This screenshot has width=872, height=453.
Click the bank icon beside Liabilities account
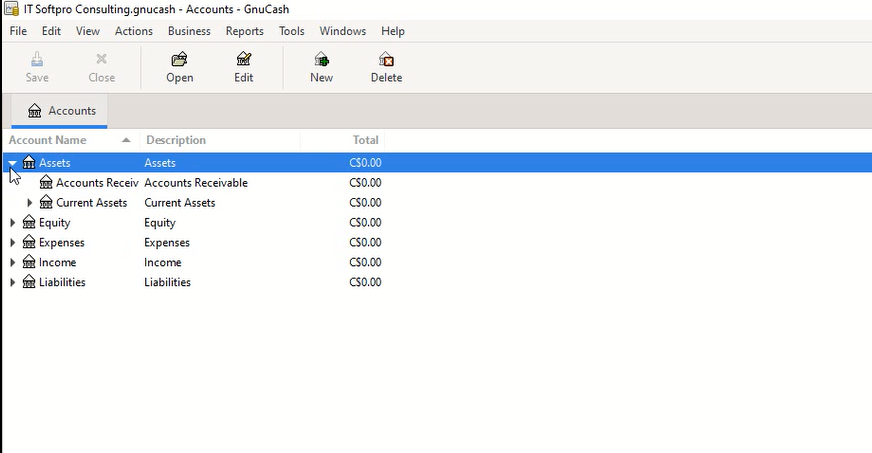tap(29, 283)
